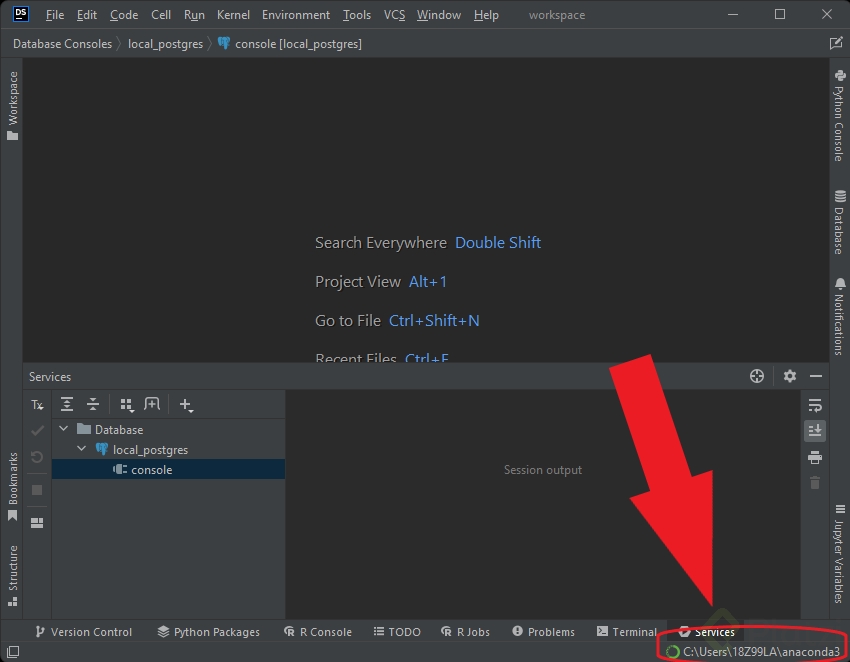
Task: Open the Tools menu
Action: pyautogui.click(x=357, y=15)
